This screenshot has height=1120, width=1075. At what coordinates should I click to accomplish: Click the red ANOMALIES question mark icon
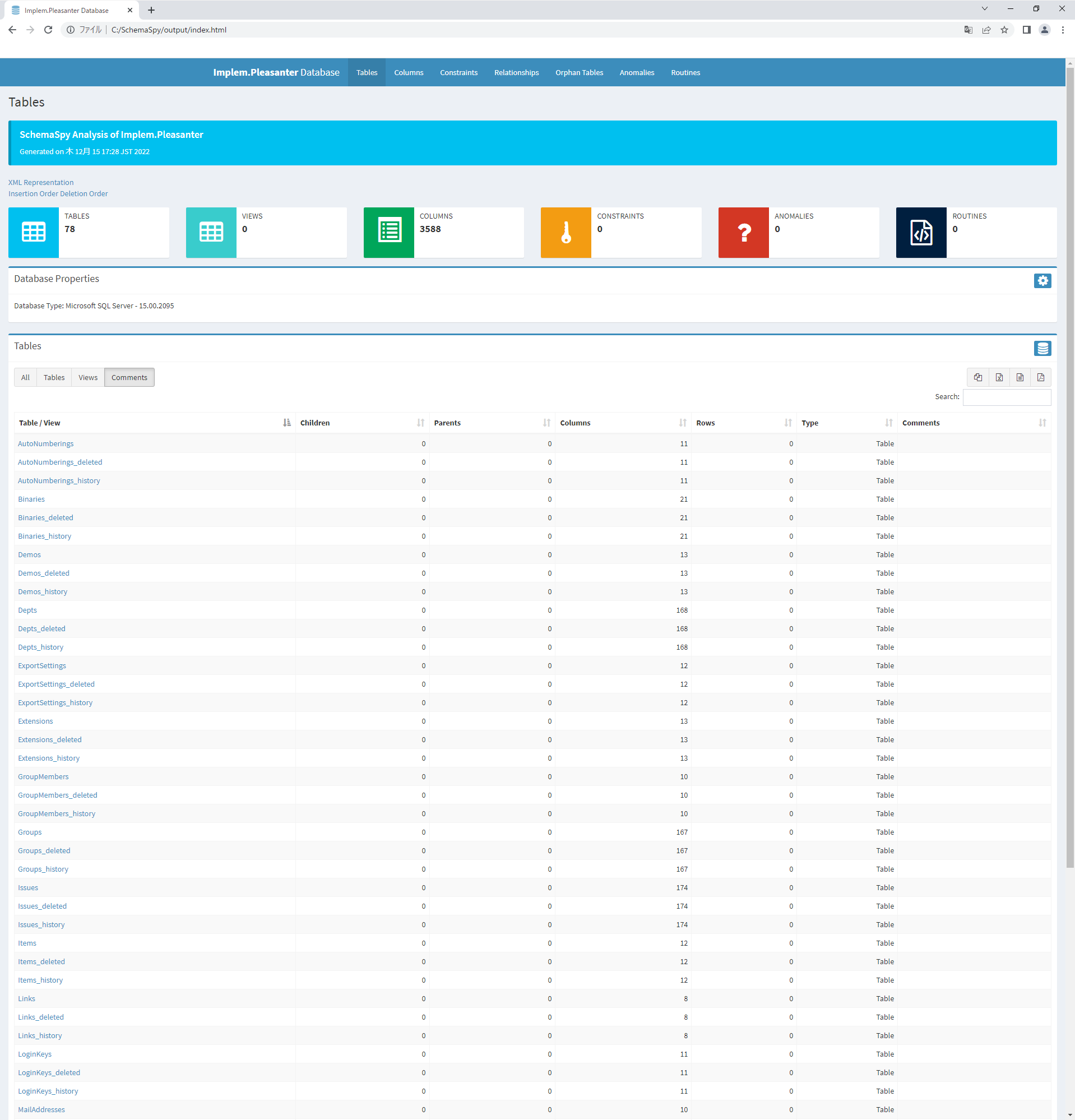[744, 232]
